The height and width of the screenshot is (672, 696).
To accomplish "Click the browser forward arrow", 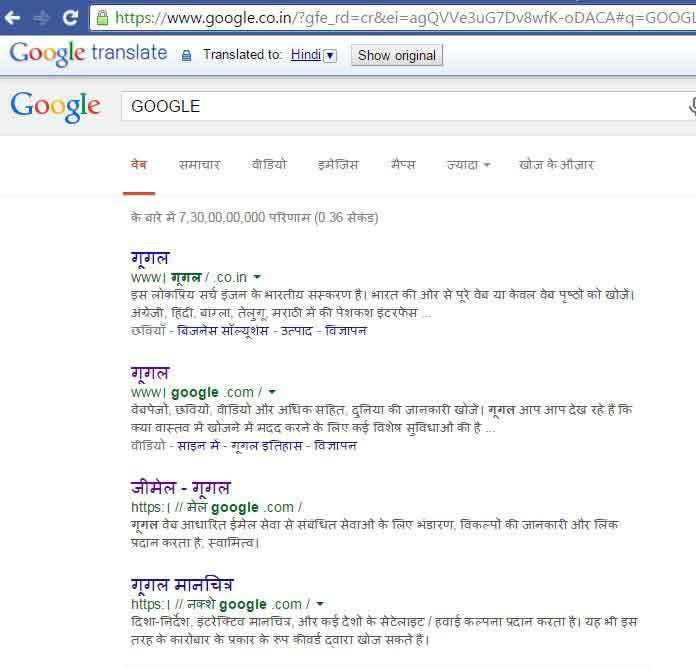I will coord(41,18).
